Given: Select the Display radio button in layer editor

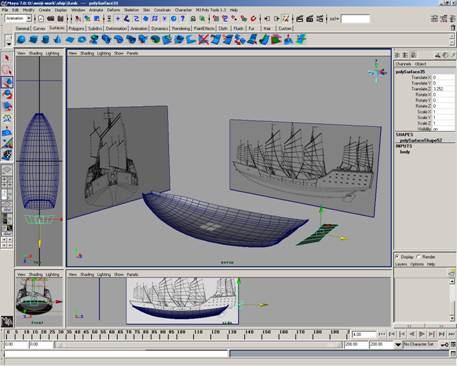Looking at the screenshot, I should [x=397, y=257].
